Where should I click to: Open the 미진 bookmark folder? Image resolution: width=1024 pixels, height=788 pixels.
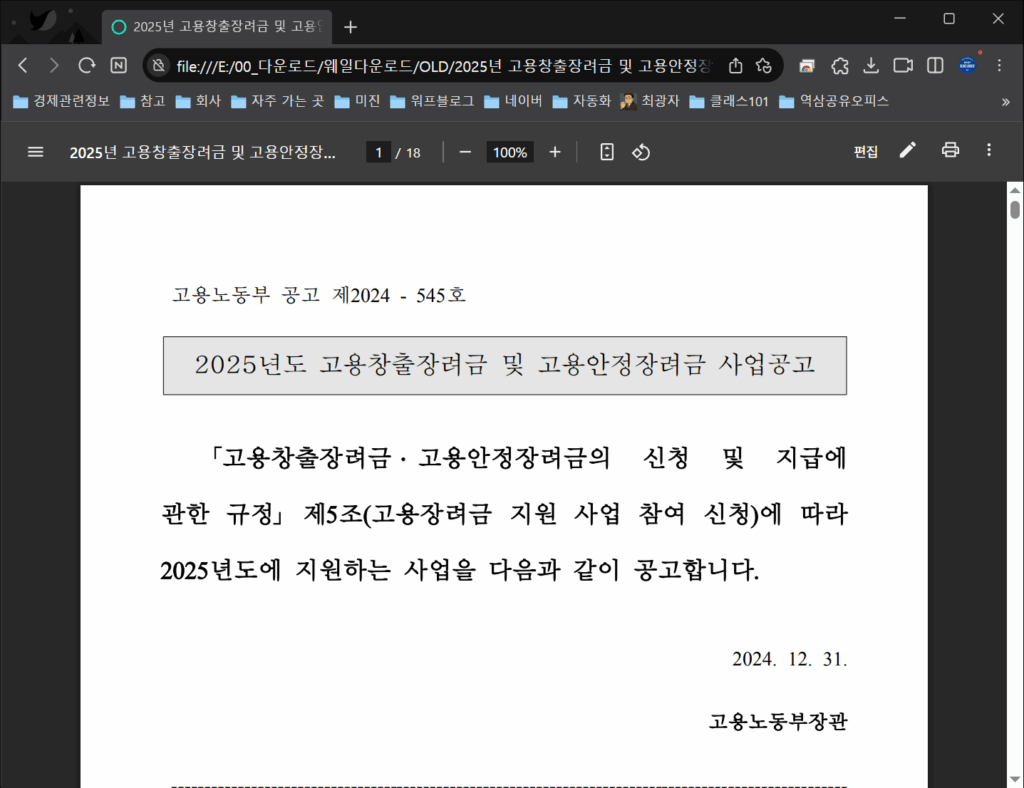click(357, 101)
